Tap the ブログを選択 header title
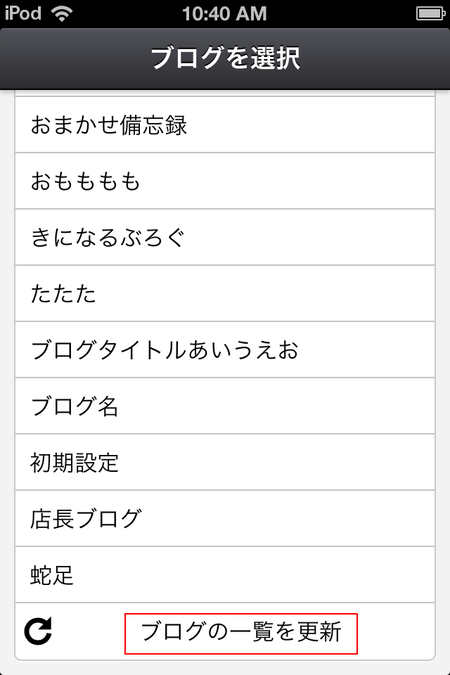 (225, 58)
